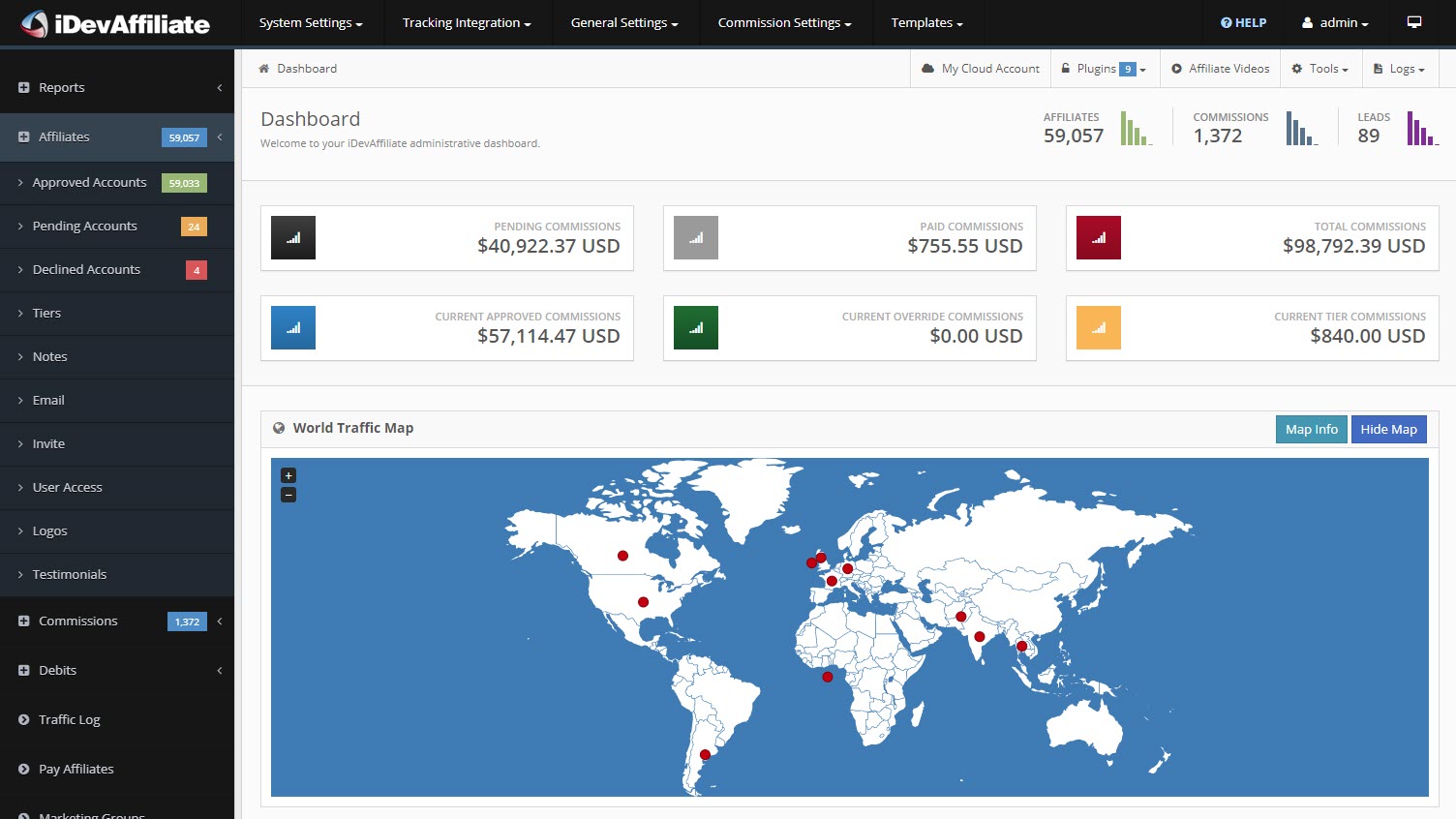
Task: Click the cloud icon for My Cloud Account
Action: point(927,69)
